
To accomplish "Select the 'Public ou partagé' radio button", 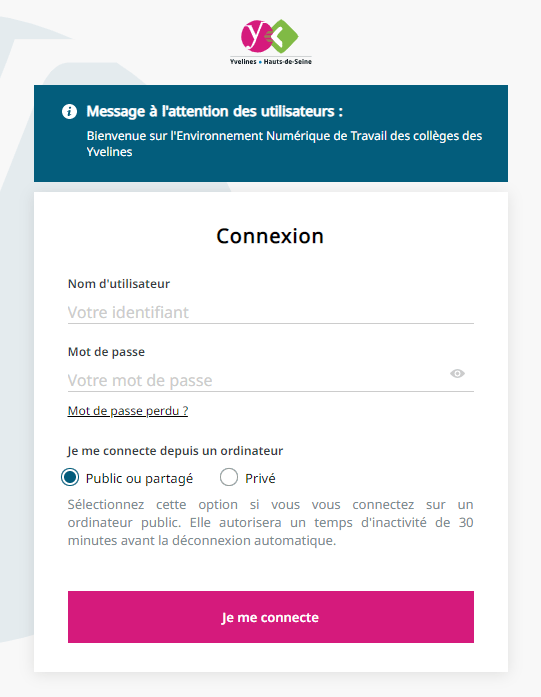I will [70, 477].
